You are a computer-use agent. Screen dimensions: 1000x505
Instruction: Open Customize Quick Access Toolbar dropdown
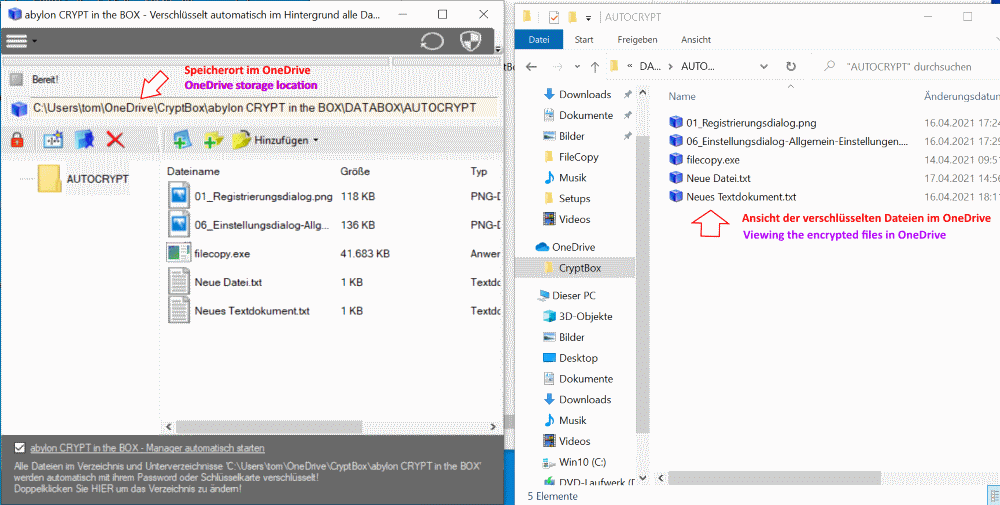[x=588, y=17]
